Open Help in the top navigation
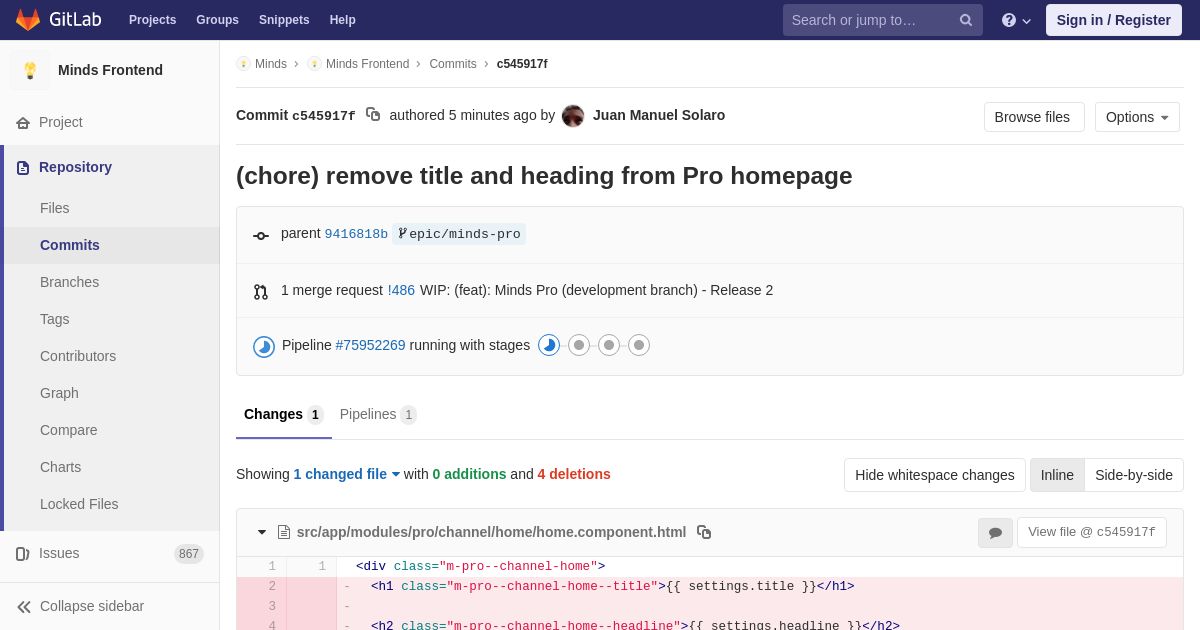The image size is (1200, 630). tap(343, 20)
